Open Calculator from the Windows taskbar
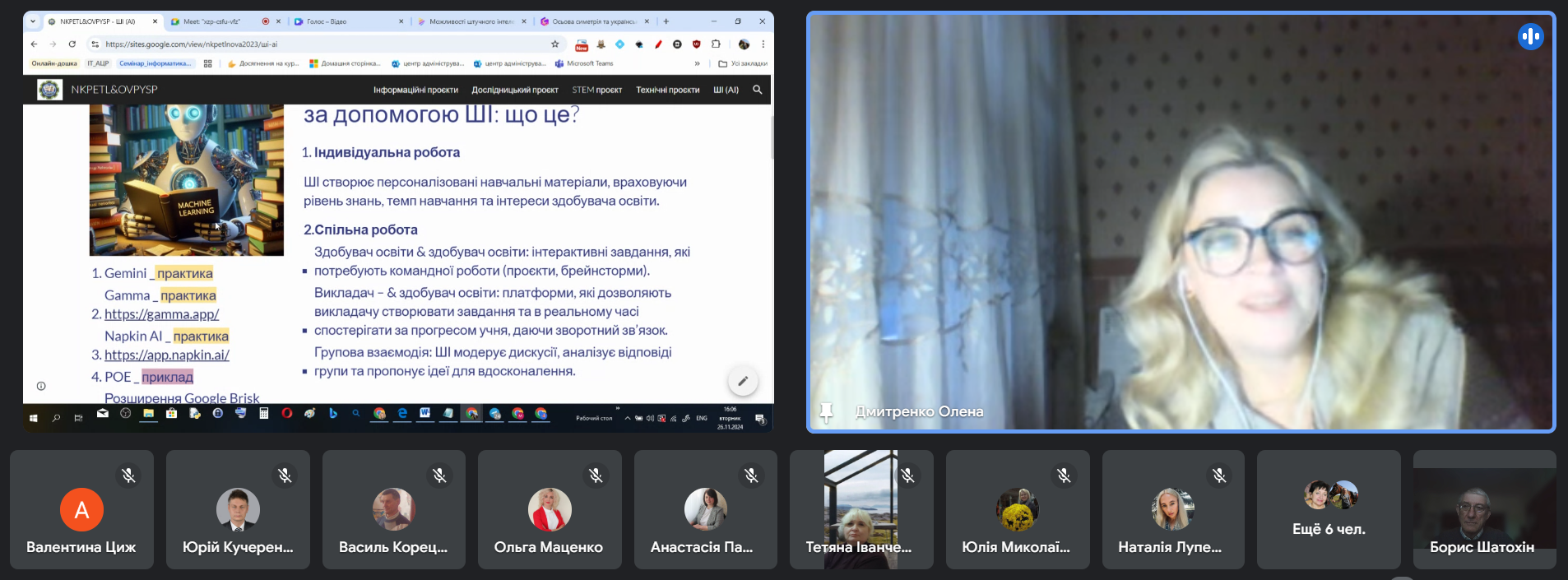1568x580 pixels. [263, 414]
